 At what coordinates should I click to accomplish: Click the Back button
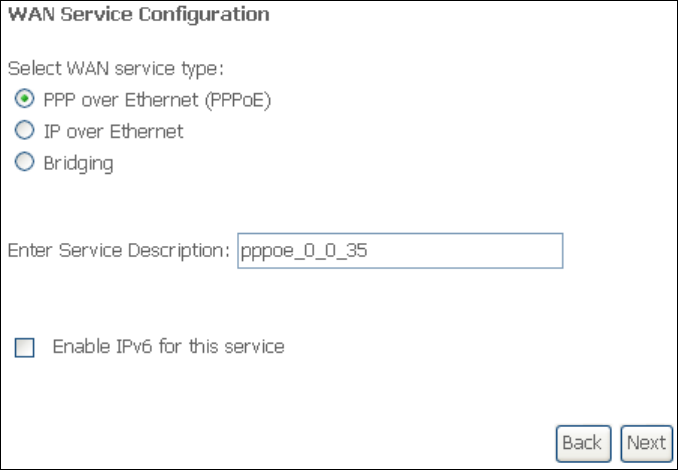(583, 443)
